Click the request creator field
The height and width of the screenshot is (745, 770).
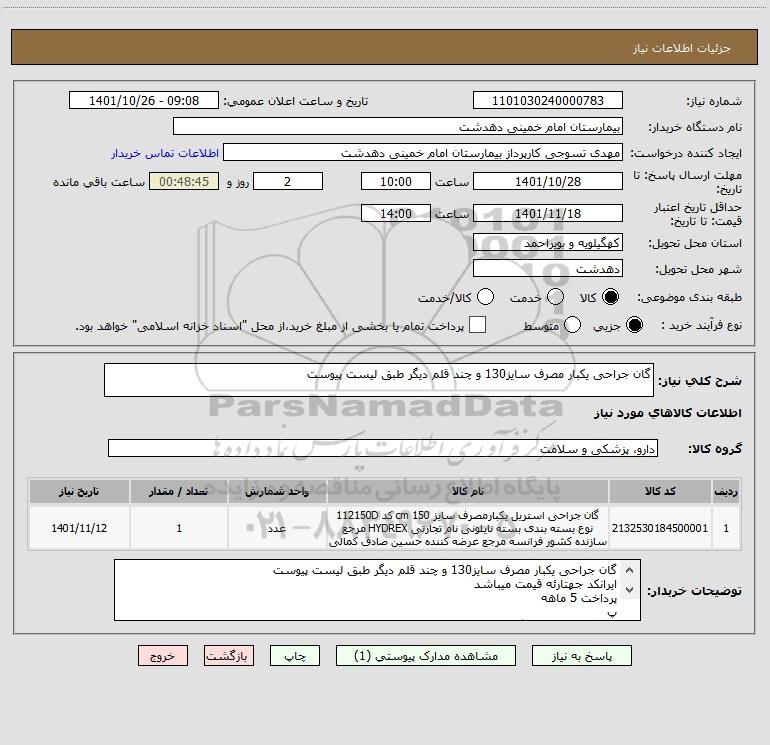click(423, 152)
